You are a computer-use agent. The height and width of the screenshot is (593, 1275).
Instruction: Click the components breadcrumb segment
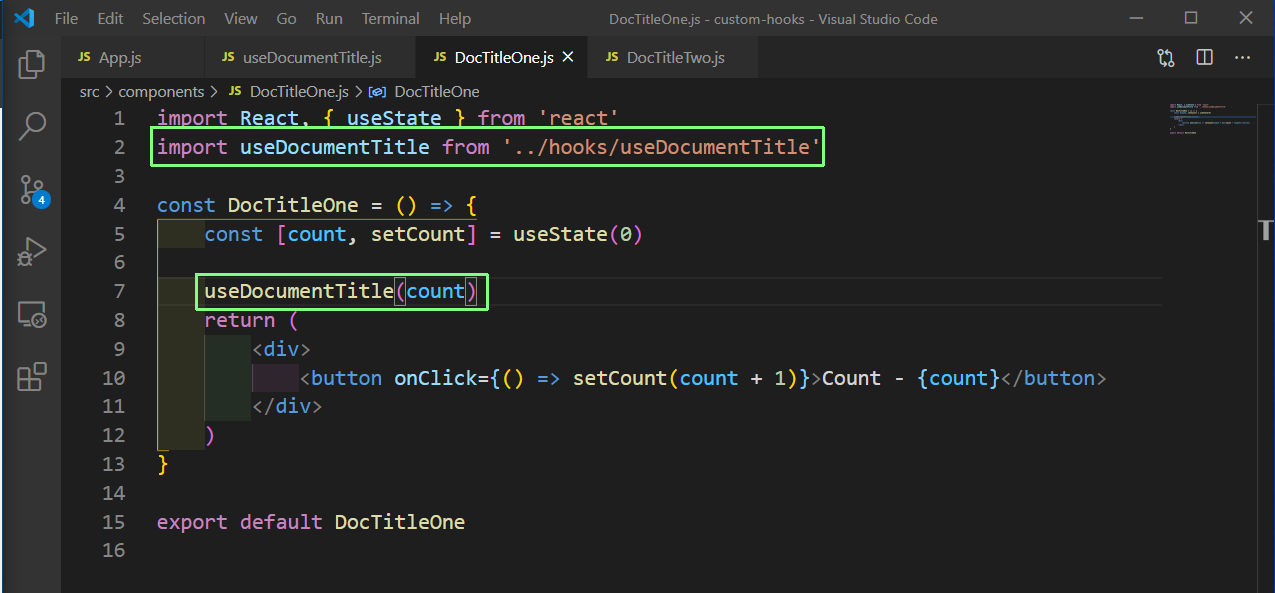pyautogui.click(x=161, y=91)
